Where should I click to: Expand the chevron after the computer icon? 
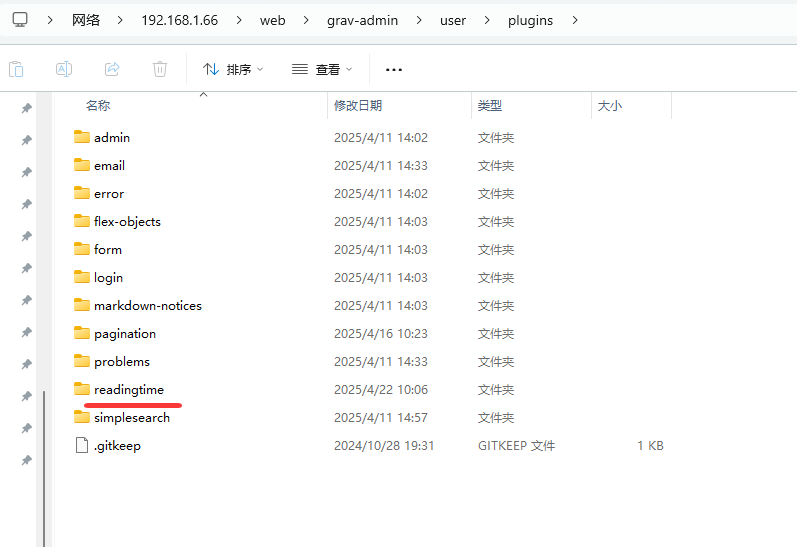click(x=50, y=20)
